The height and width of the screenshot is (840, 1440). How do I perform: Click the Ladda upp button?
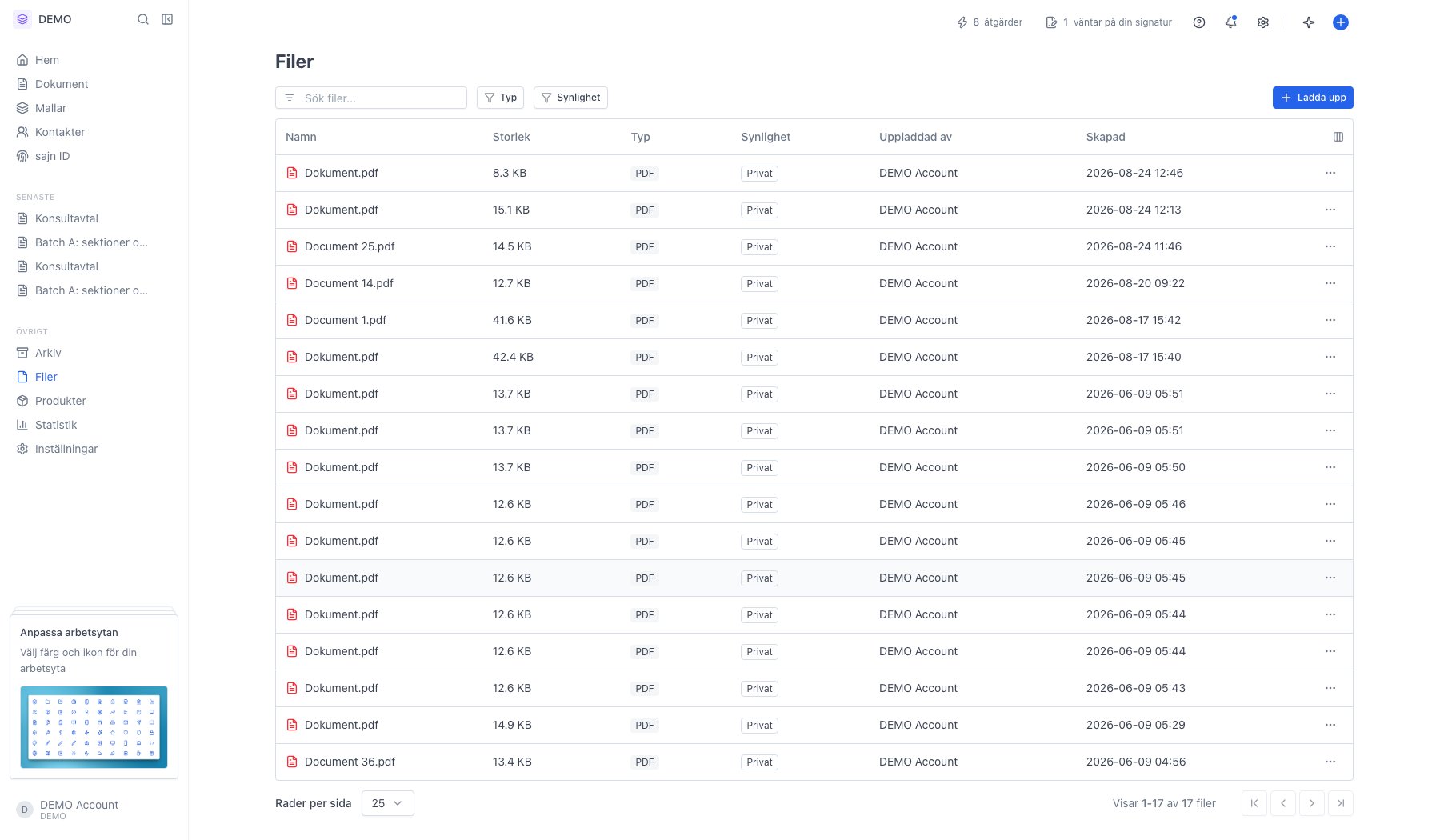[1313, 98]
